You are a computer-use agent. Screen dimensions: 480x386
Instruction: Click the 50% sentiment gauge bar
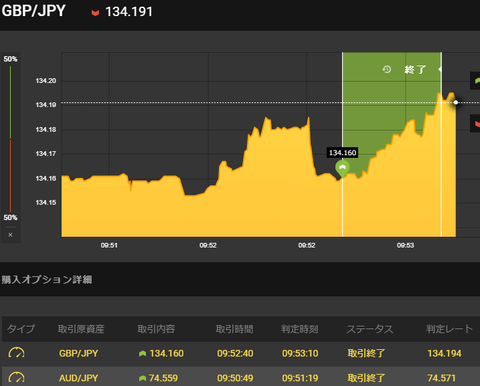(10, 138)
